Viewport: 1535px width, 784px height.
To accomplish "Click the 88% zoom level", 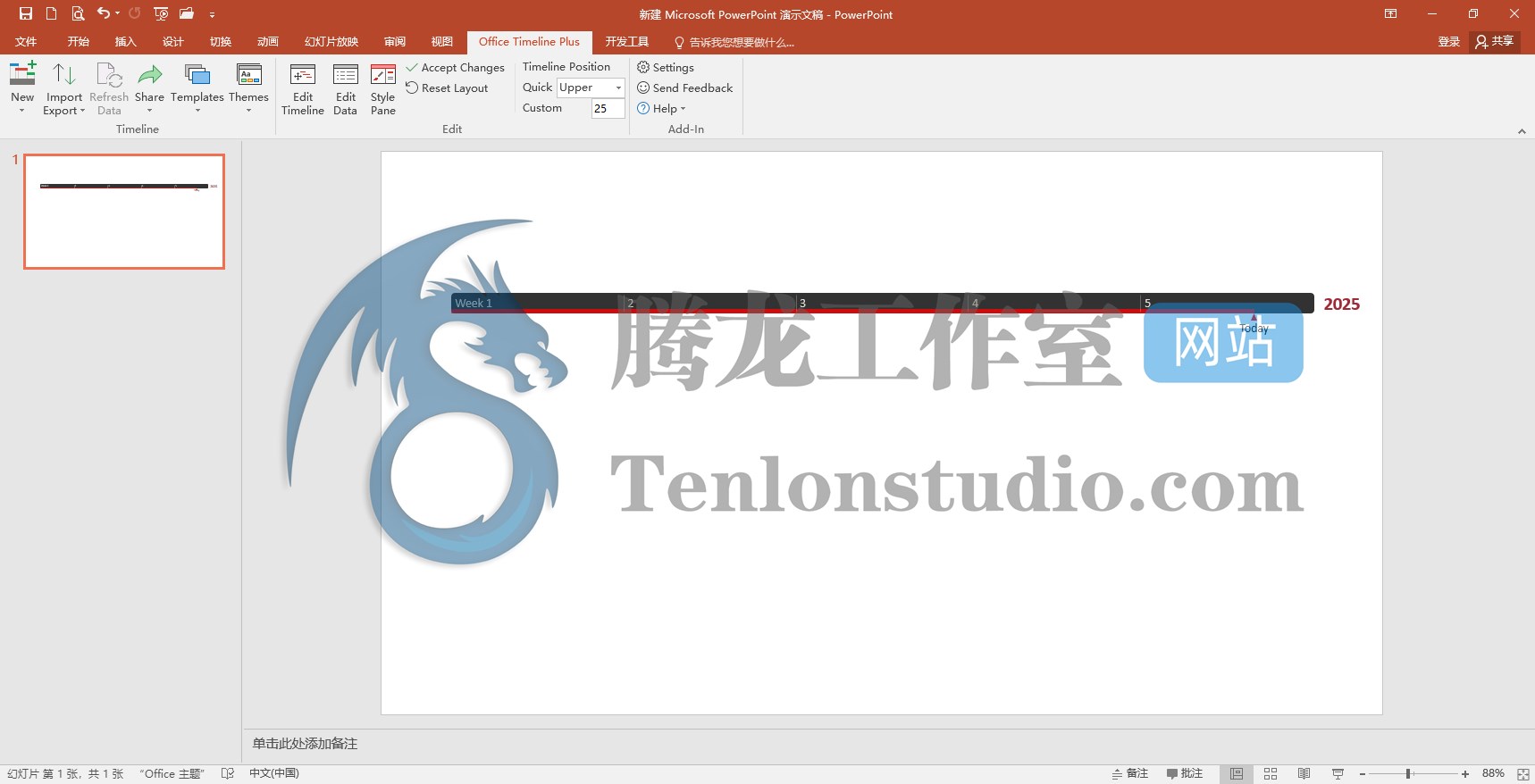I will click(1493, 773).
